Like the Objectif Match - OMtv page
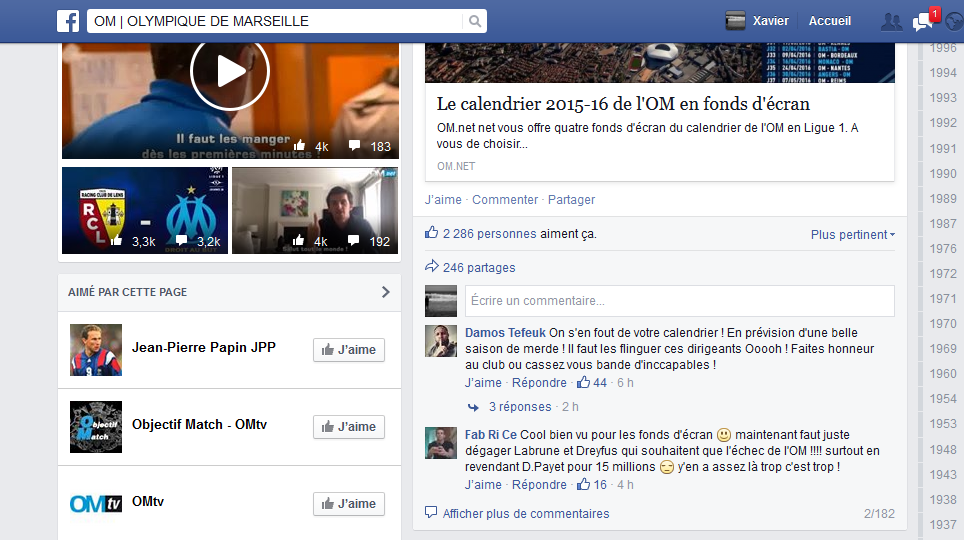This screenshot has width=964, height=540. 349,426
